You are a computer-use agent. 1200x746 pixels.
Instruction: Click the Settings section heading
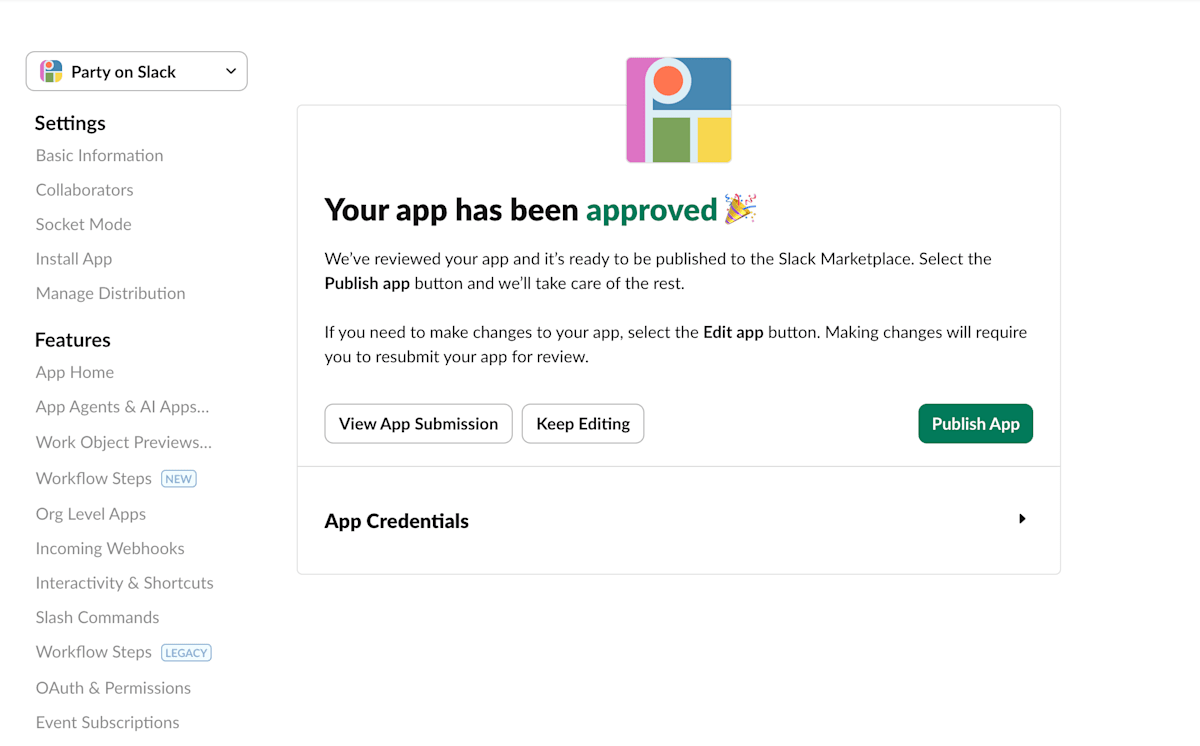[x=70, y=123]
